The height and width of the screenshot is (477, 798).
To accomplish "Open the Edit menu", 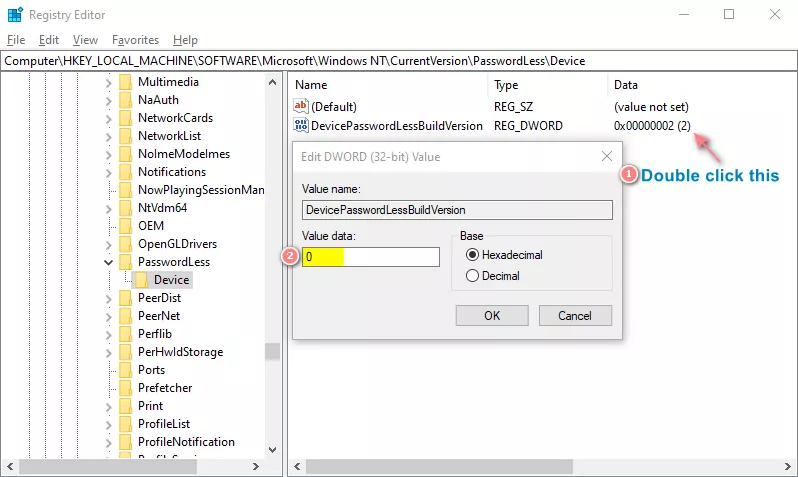I will [49, 40].
